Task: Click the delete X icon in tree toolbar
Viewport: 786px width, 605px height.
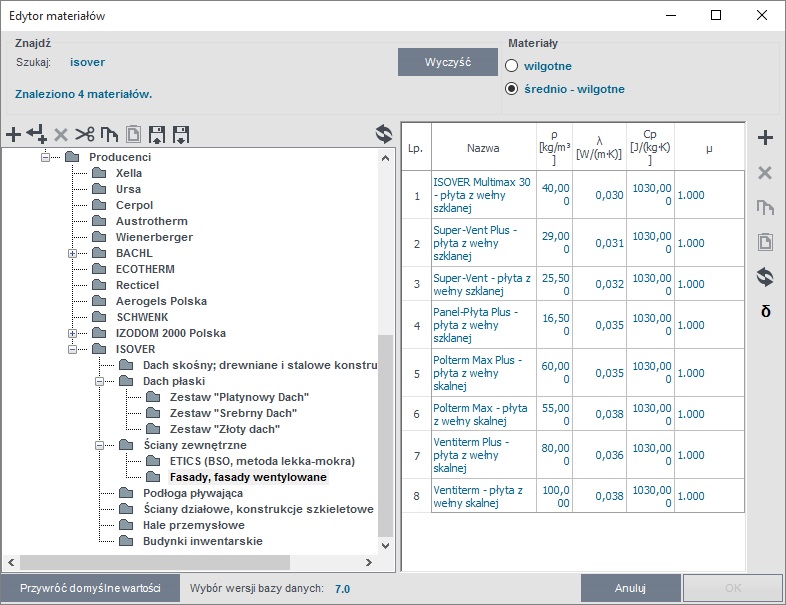Action: (61, 134)
